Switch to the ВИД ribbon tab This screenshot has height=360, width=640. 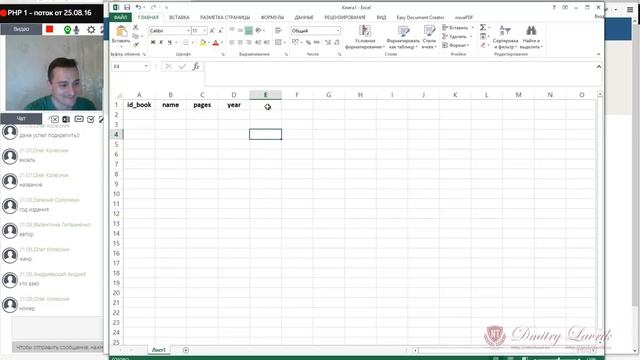coord(381,18)
